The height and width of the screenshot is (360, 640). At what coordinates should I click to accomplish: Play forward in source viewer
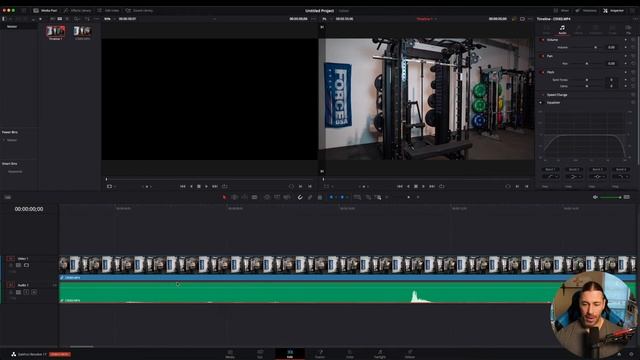(207, 187)
